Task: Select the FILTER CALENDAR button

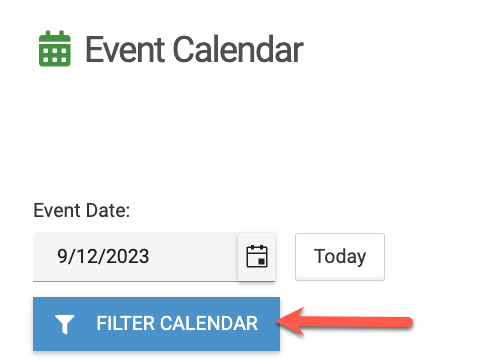Action: pos(156,324)
